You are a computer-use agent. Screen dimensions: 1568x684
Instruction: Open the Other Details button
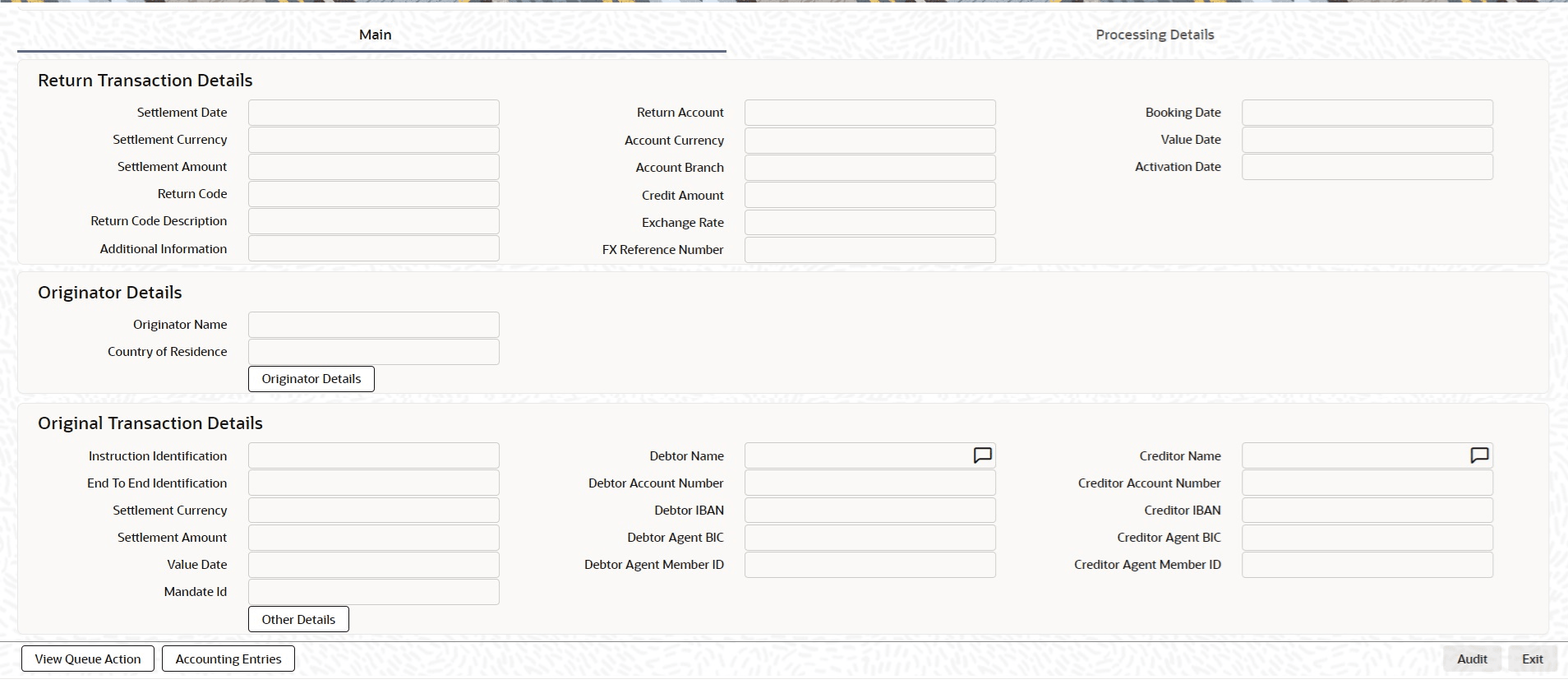[x=298, y=619]
